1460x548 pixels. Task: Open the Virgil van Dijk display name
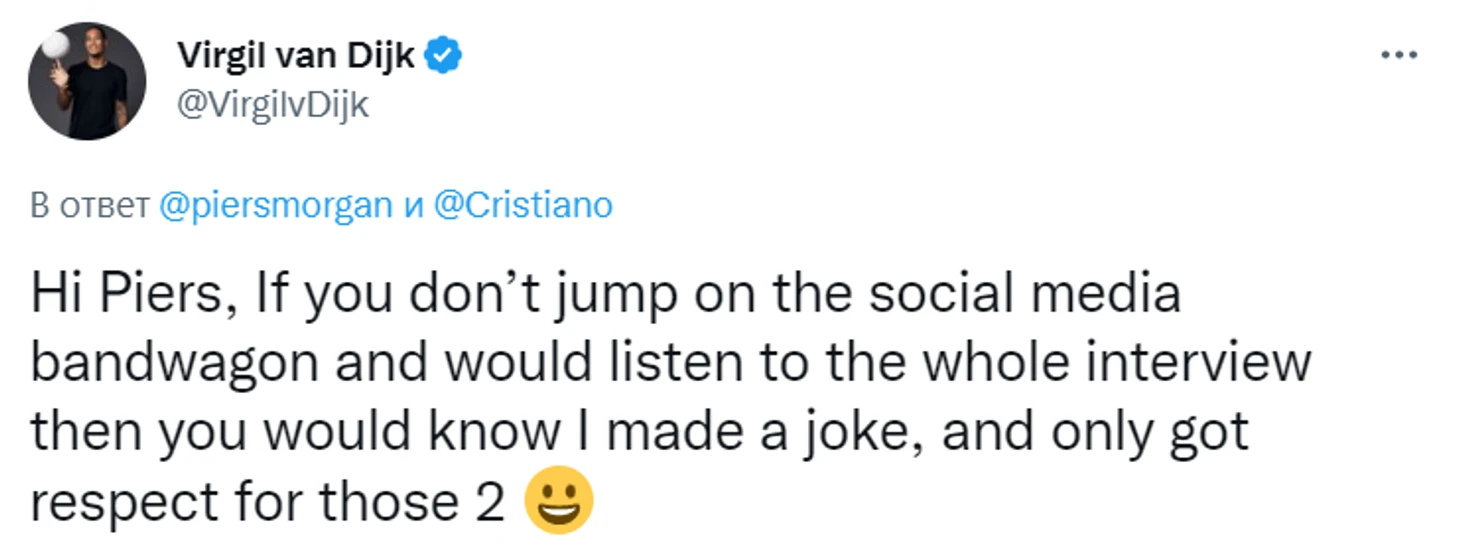[296, 57]
